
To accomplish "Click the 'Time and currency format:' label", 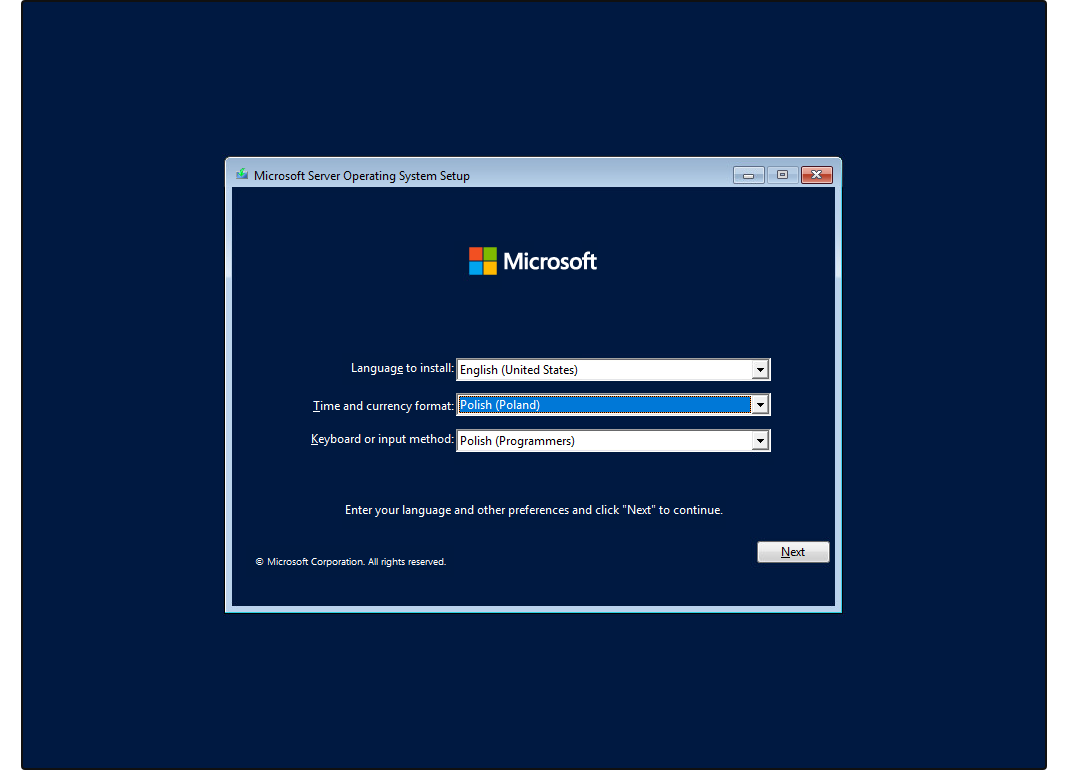I will (383, 406).
